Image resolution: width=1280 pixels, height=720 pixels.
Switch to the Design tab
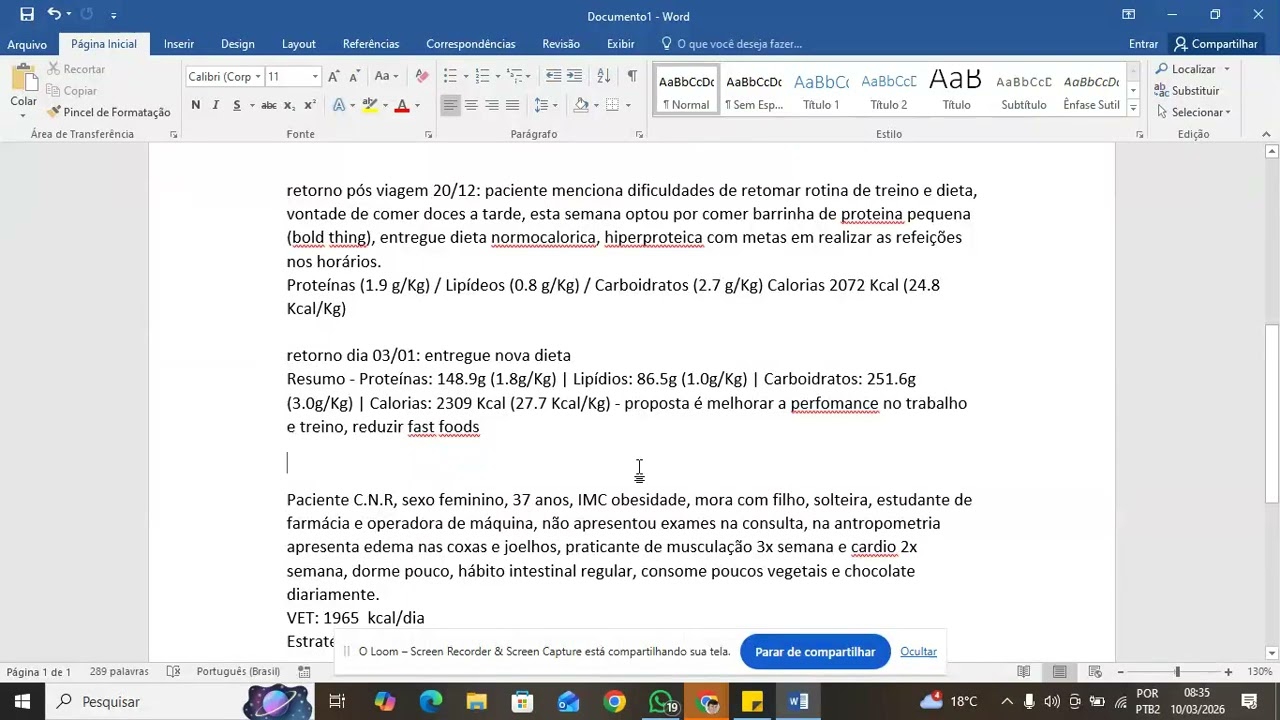click(237, 44)
